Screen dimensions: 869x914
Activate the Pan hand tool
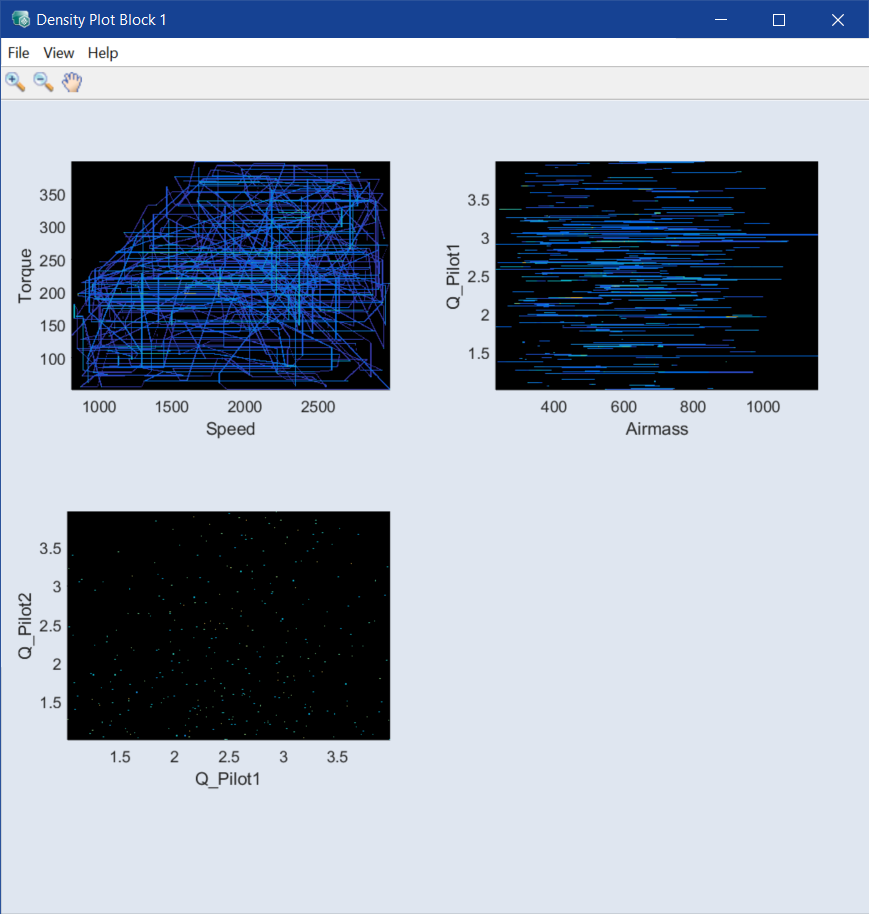(x=71, y=82)
